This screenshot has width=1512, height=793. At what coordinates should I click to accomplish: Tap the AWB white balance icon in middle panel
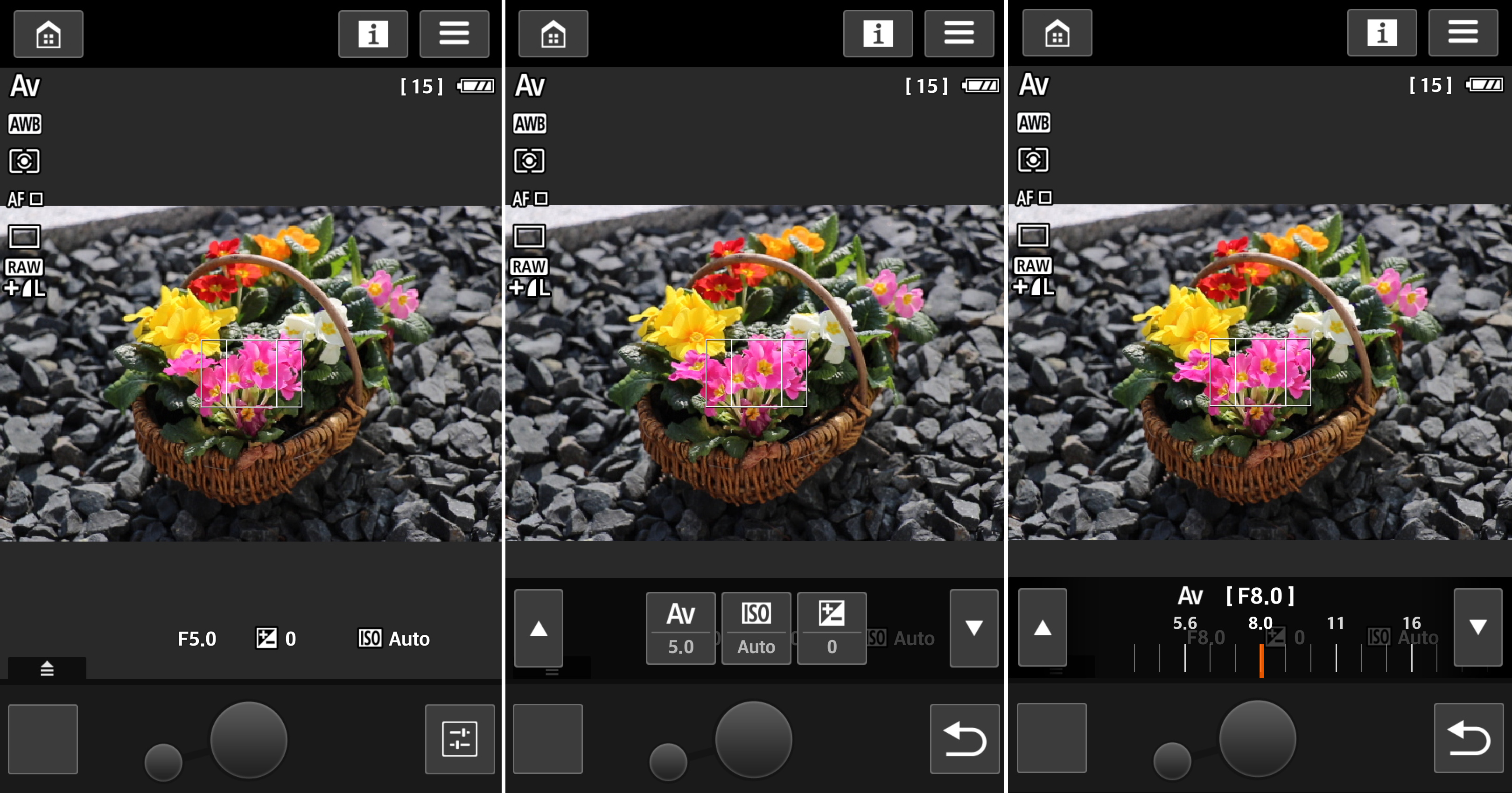pos(530,124)
